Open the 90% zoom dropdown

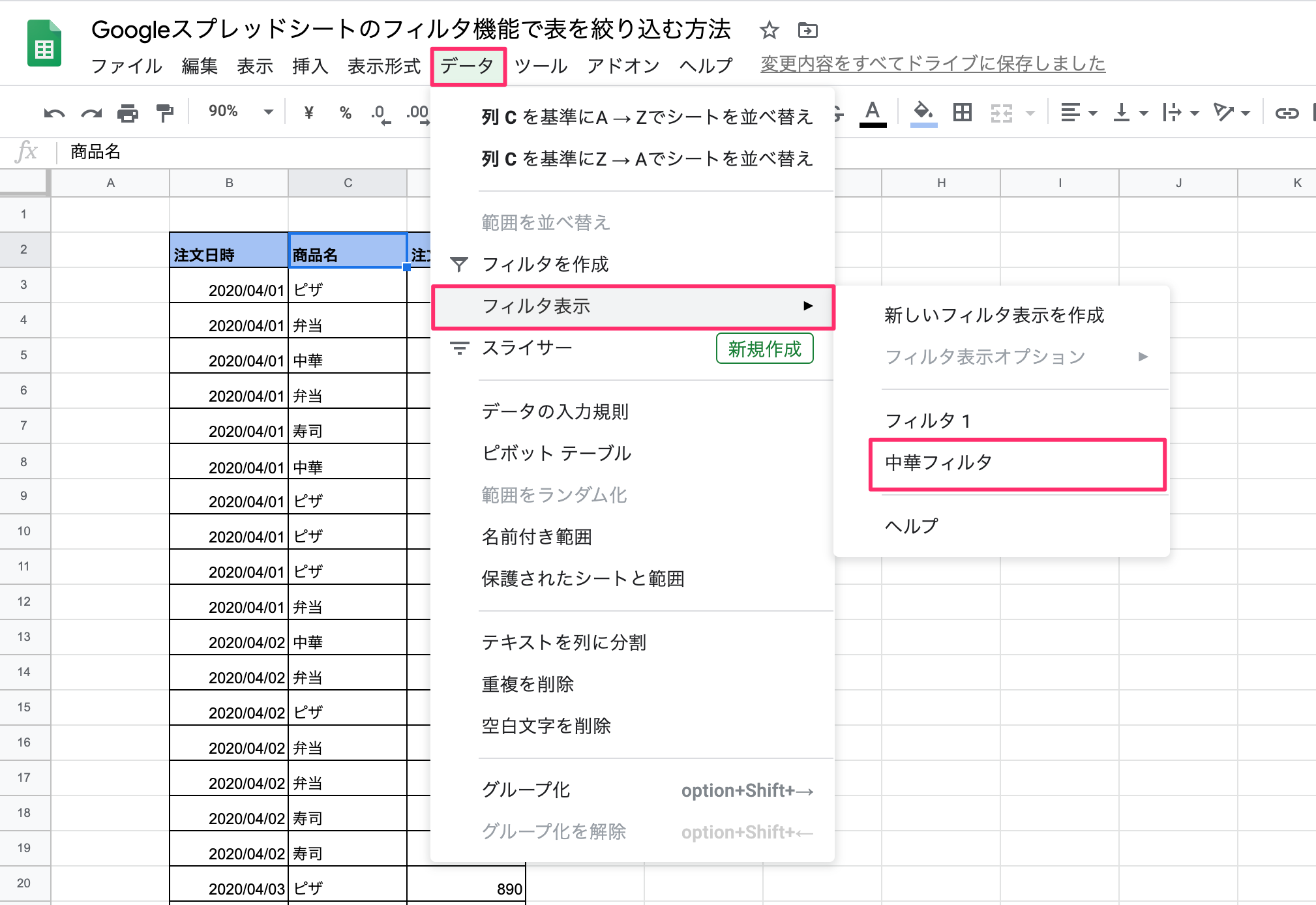(x=241, y=111)
